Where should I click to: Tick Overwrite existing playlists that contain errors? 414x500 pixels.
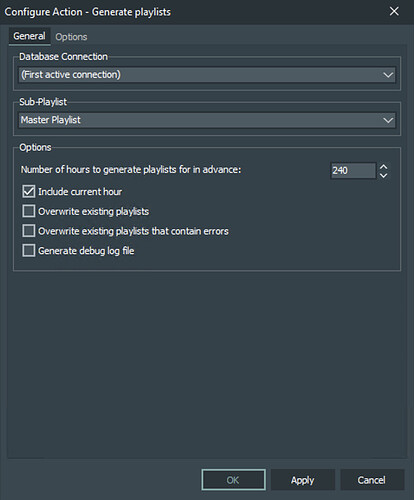(x=29, y=231)
